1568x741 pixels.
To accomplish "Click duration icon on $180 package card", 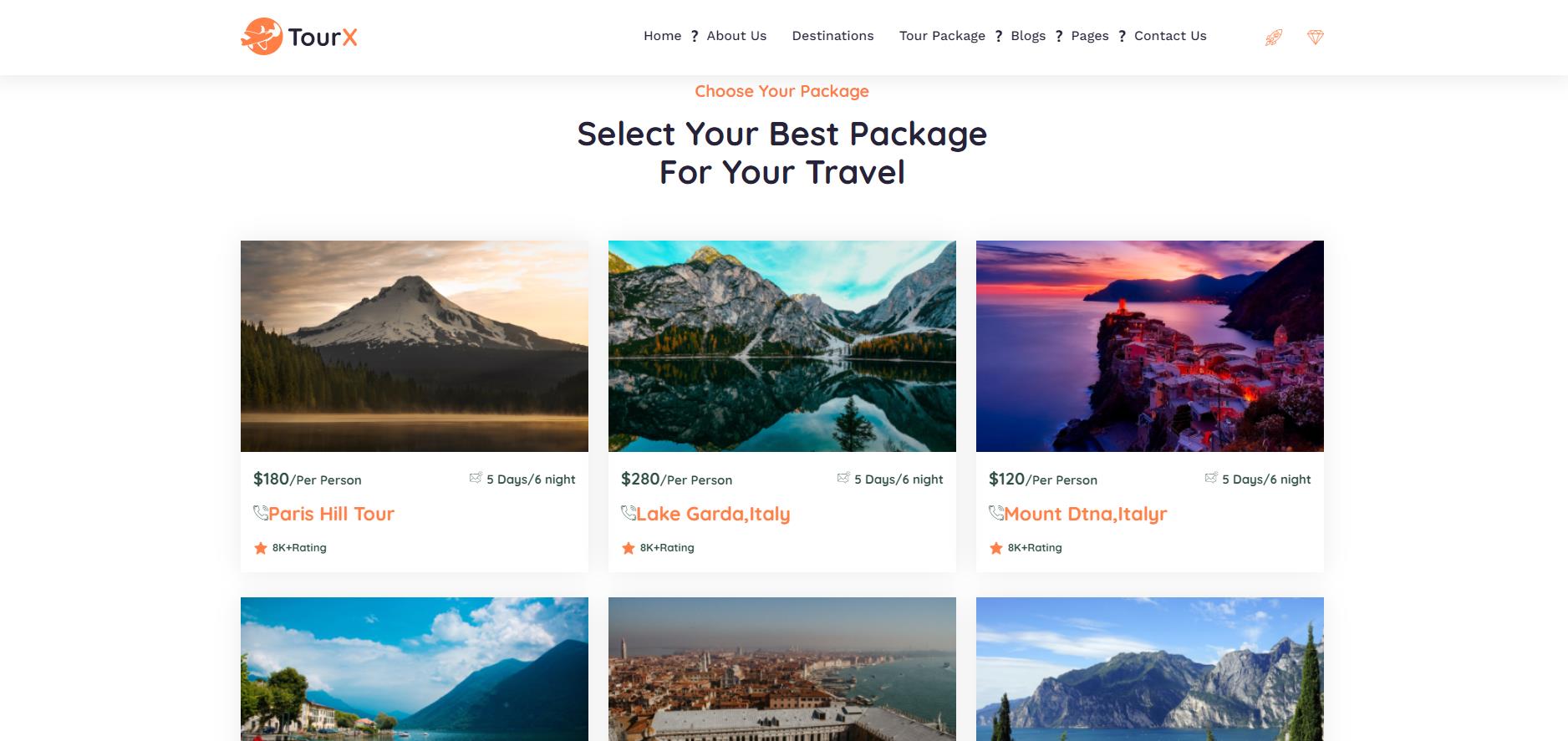I will point(476,478).
